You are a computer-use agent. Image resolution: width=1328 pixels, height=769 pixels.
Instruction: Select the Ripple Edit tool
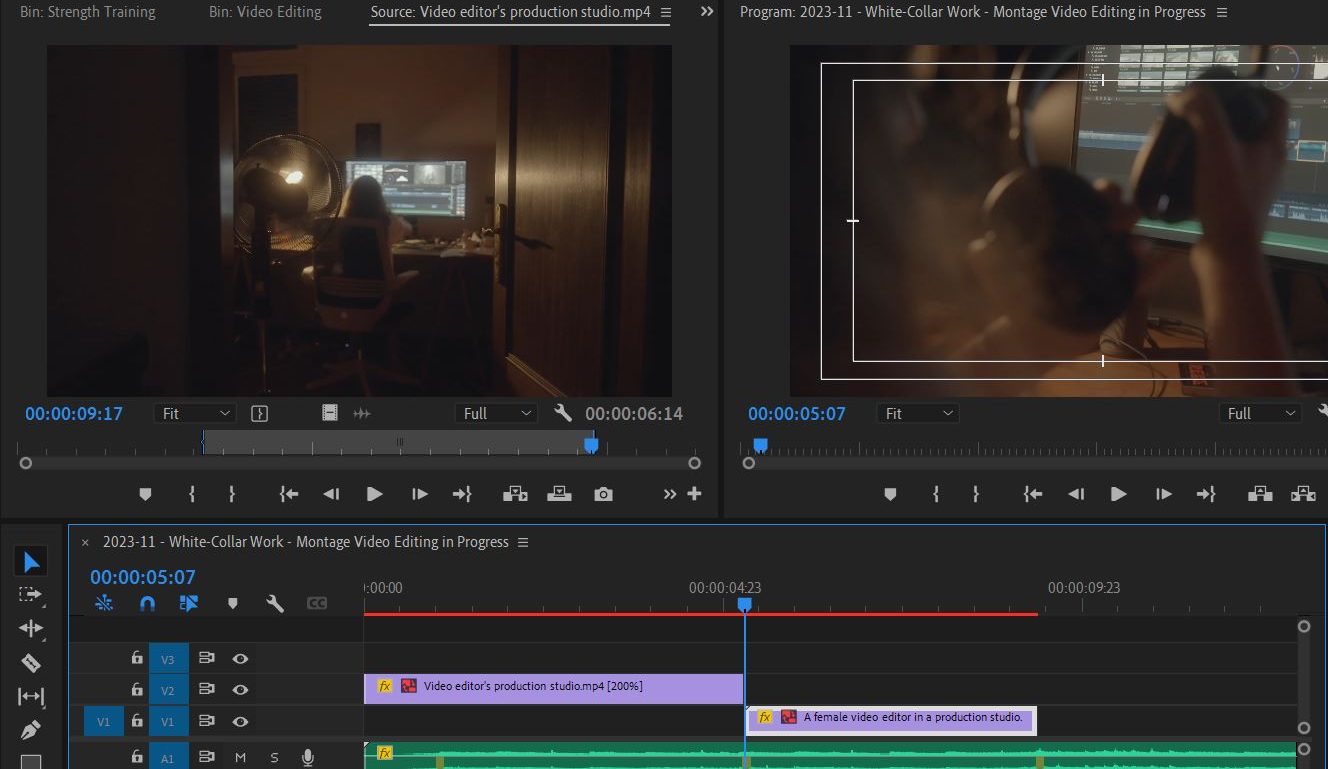(x=31, y=628)
